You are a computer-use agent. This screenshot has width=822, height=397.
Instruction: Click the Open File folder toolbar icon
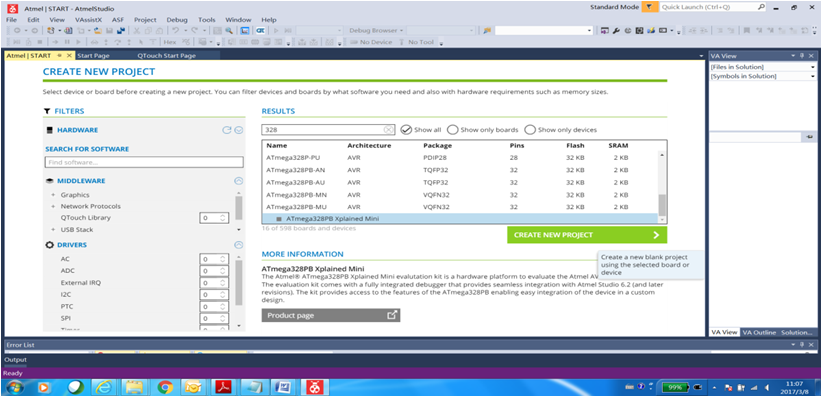coord(98,30)
